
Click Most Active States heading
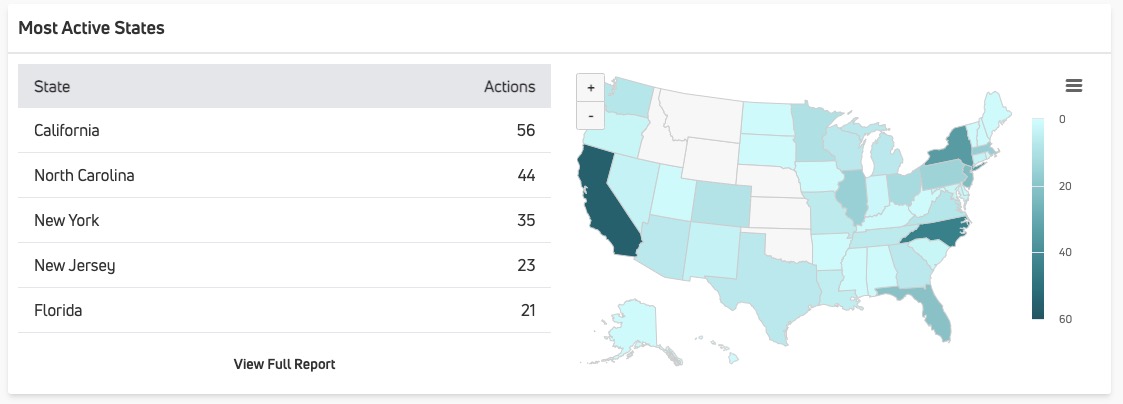point(91,28)
